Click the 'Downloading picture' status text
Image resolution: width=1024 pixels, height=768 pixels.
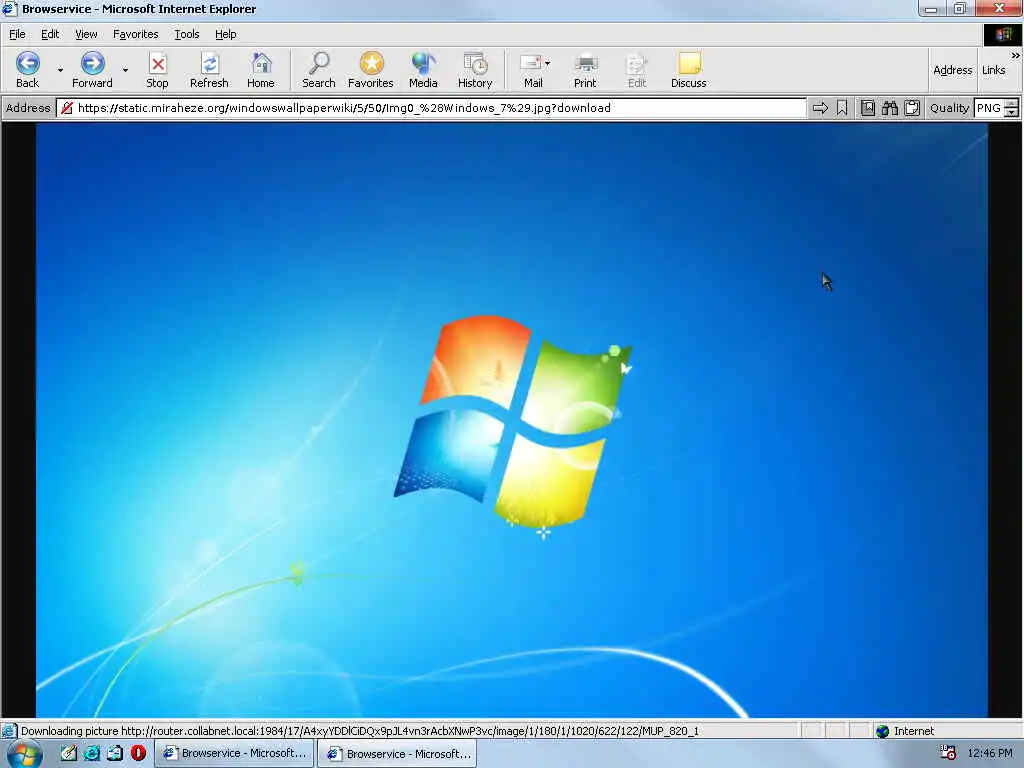(360, 731)
